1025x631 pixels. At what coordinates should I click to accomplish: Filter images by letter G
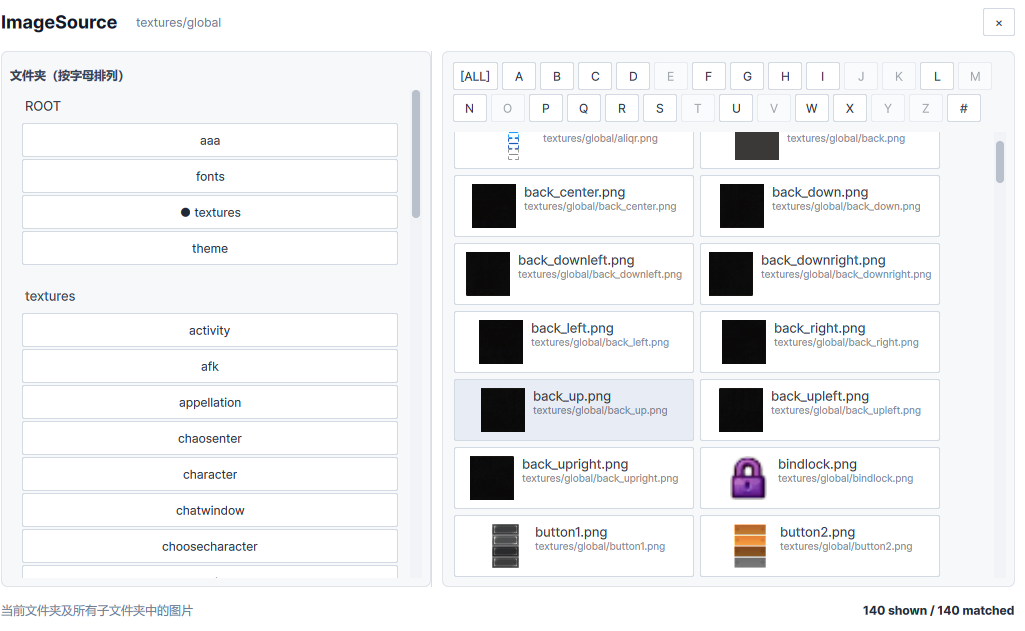747,77
